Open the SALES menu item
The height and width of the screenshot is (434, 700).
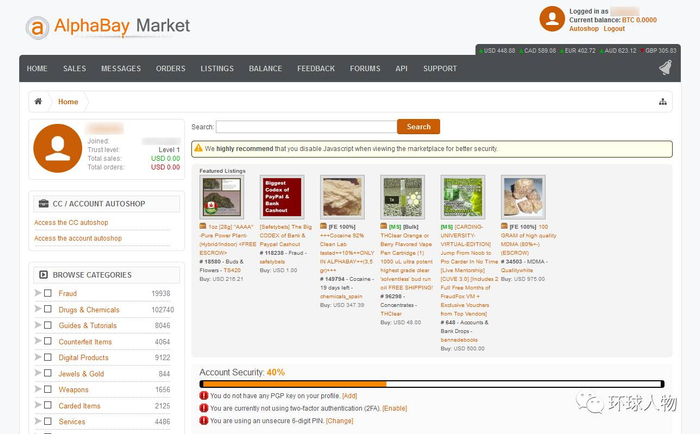click(x=75, y=68)
